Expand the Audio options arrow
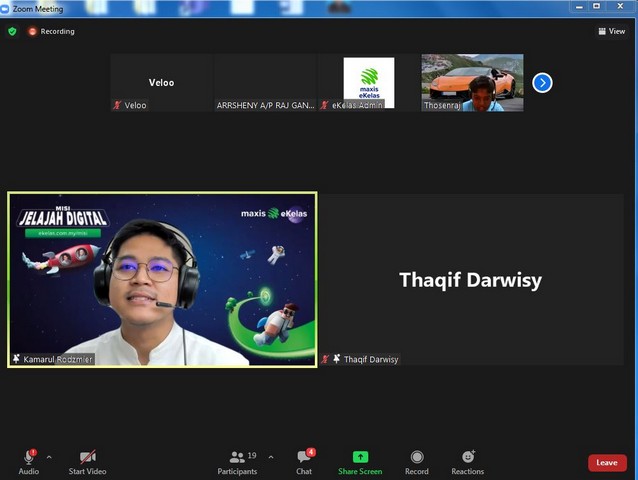This screenshot has height=480, width=638. pyautogui.click(x=49, y=457)
